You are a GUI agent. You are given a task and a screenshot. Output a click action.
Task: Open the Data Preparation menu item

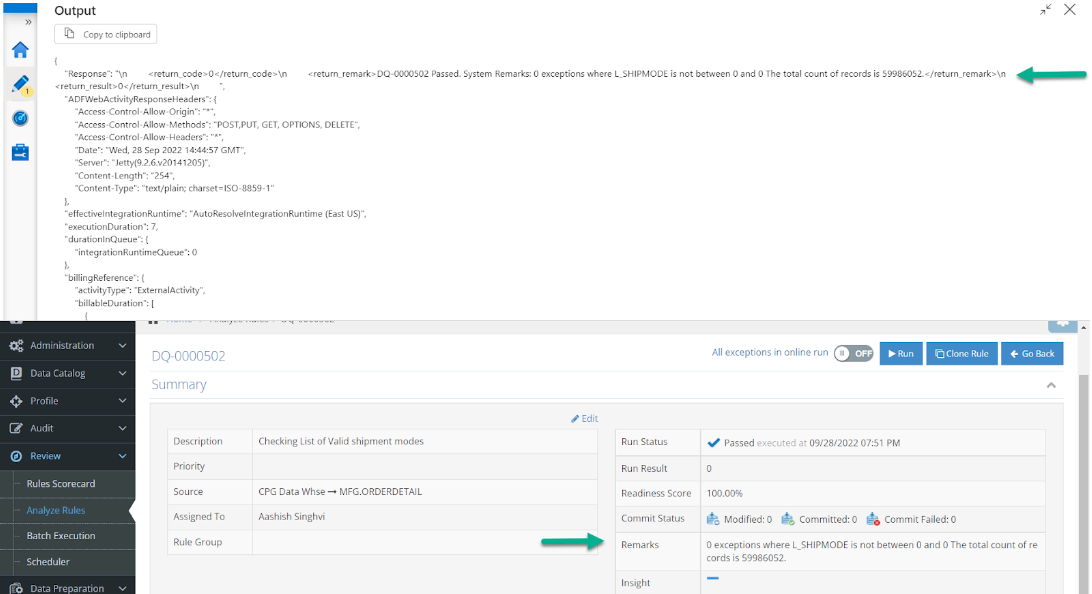[68, 588]
